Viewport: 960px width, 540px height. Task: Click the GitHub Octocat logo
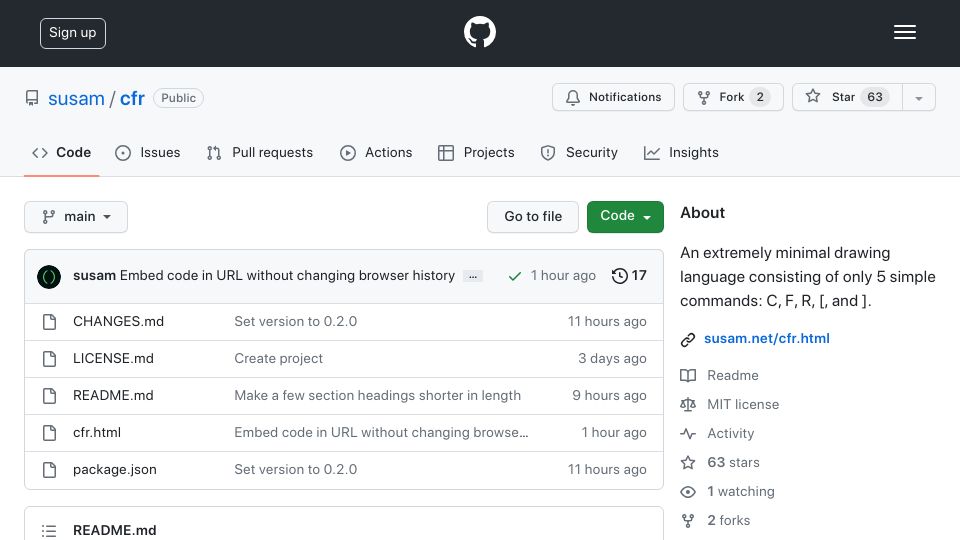(479, 32)
